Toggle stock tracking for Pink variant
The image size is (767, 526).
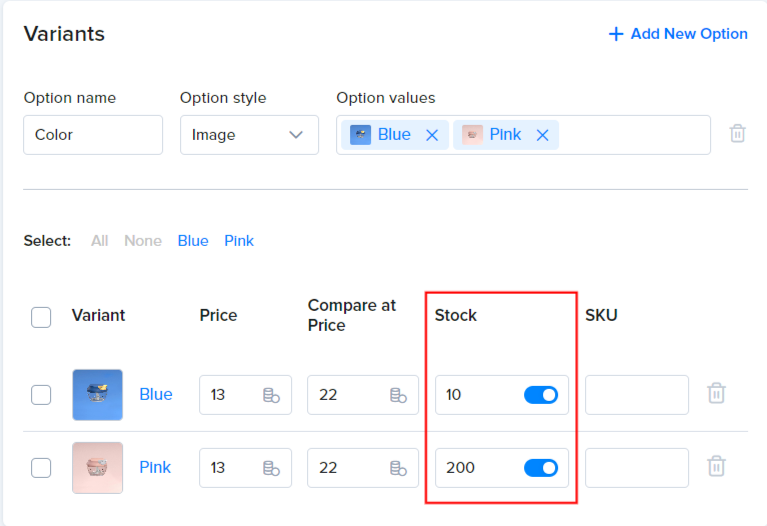541,468
